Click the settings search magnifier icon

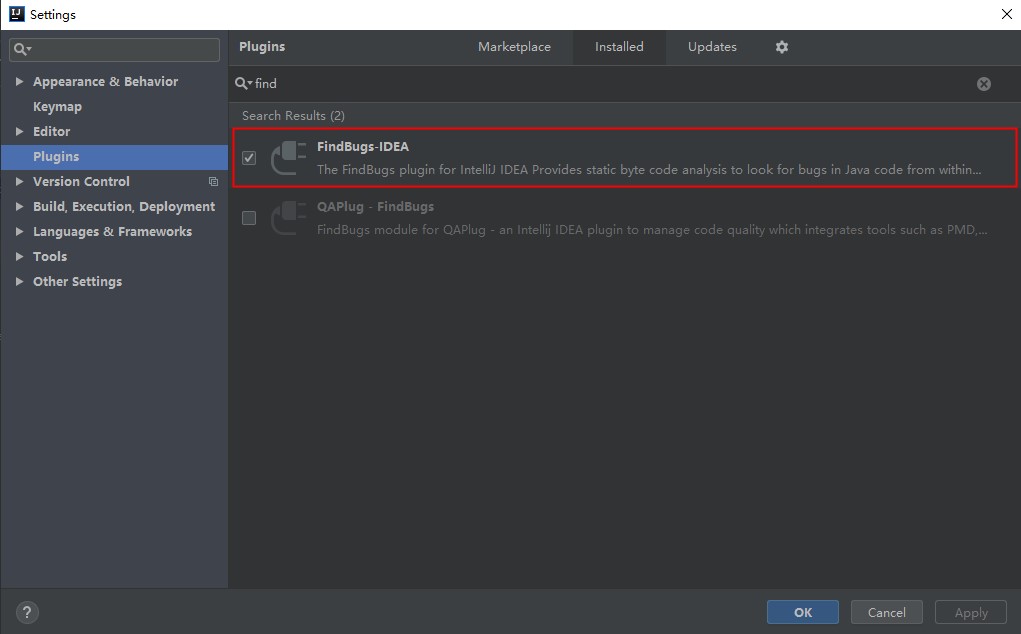coord(23,49)
